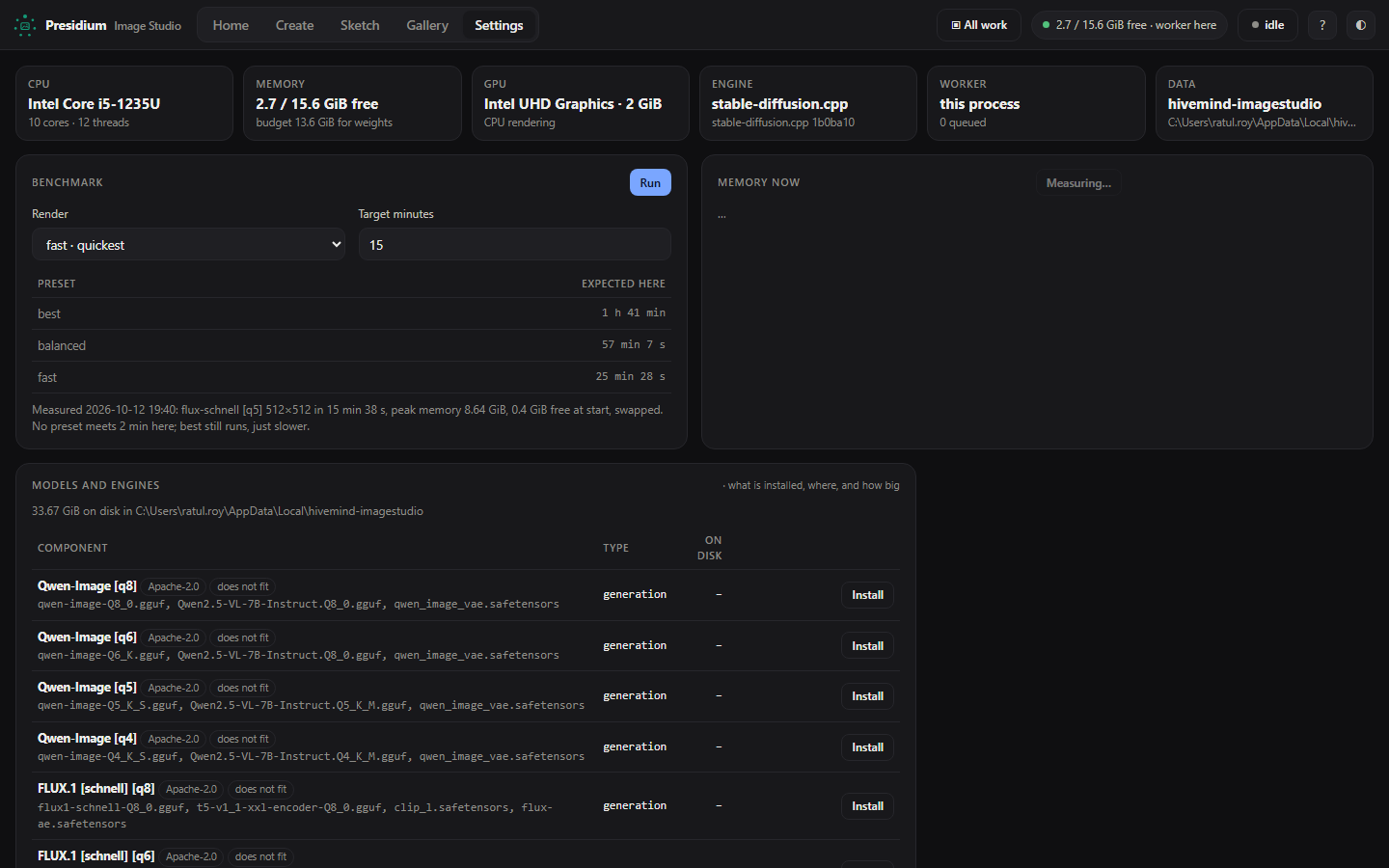Click the Qwen-Image [q8] component name

[87, 585]
